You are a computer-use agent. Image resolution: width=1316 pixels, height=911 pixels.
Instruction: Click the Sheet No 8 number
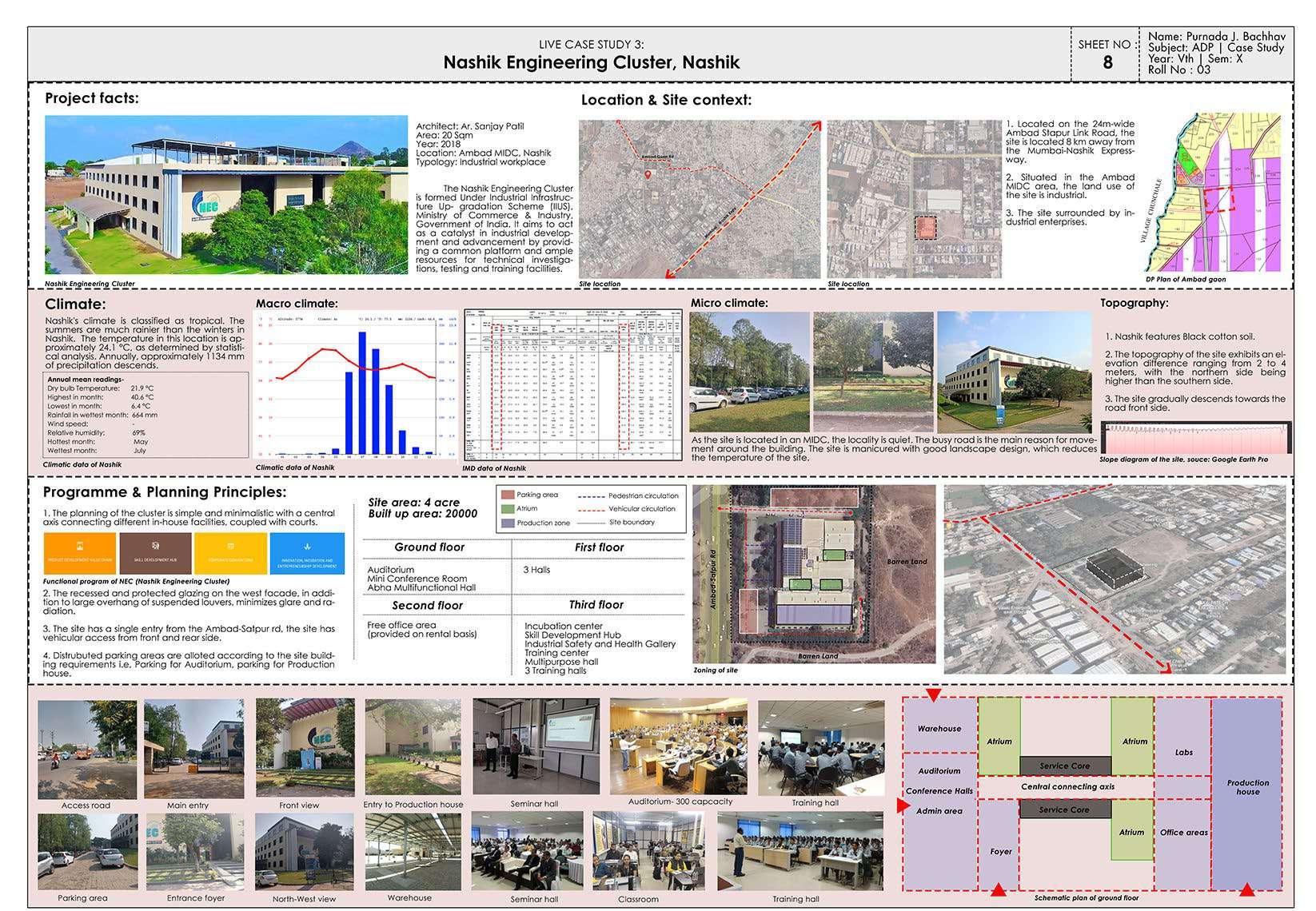[1107, 62]
